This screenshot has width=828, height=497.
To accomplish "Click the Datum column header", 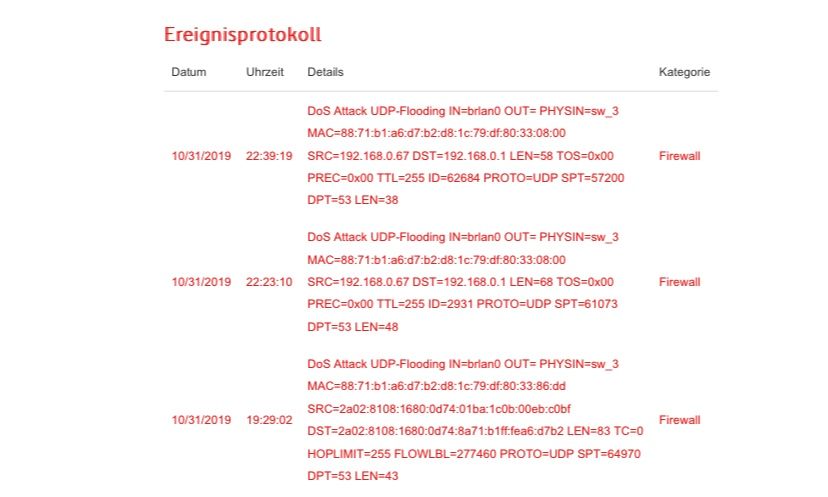I will 189,73.
